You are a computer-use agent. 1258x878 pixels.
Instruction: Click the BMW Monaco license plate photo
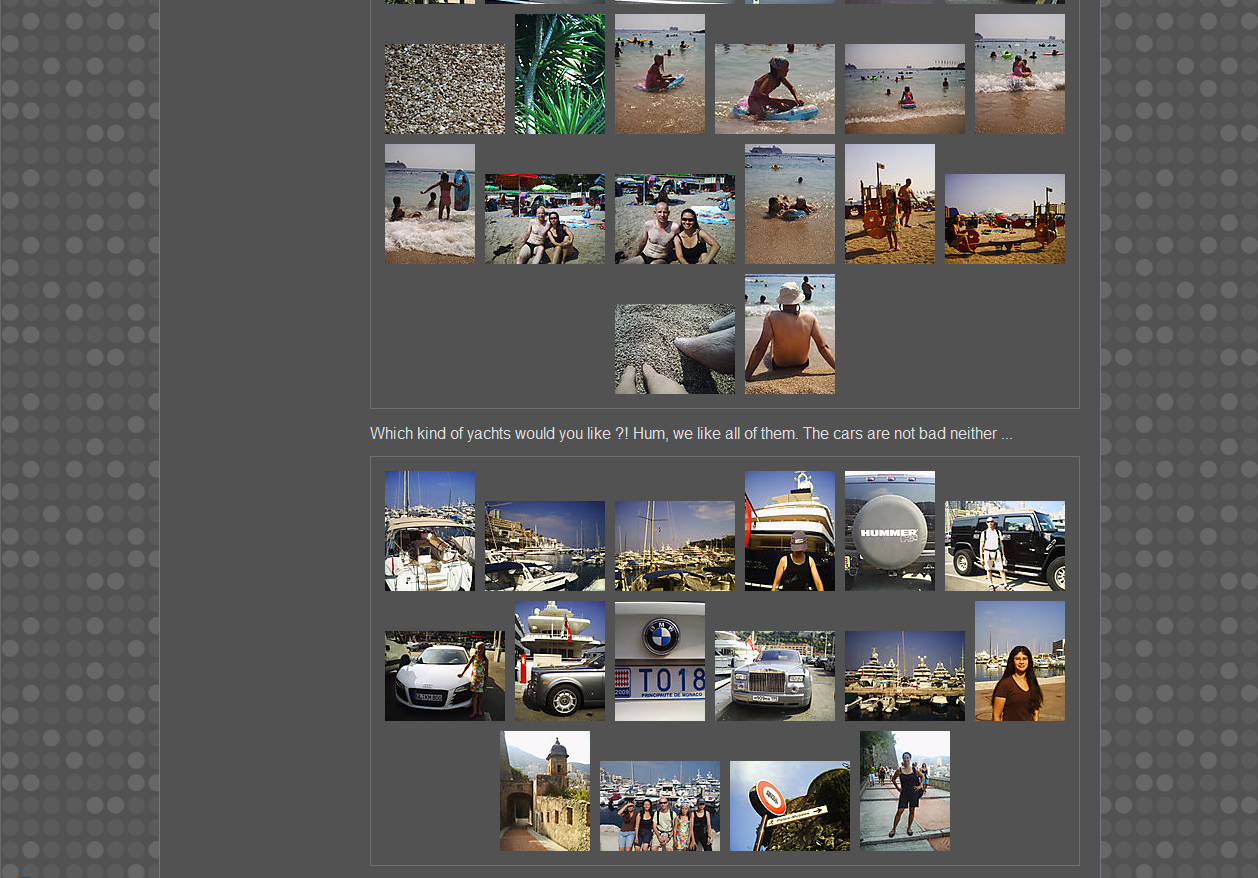point(659,661)
